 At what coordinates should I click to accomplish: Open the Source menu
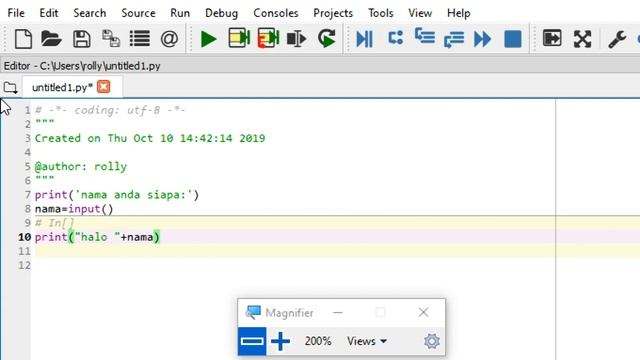[x=138, y=13]
